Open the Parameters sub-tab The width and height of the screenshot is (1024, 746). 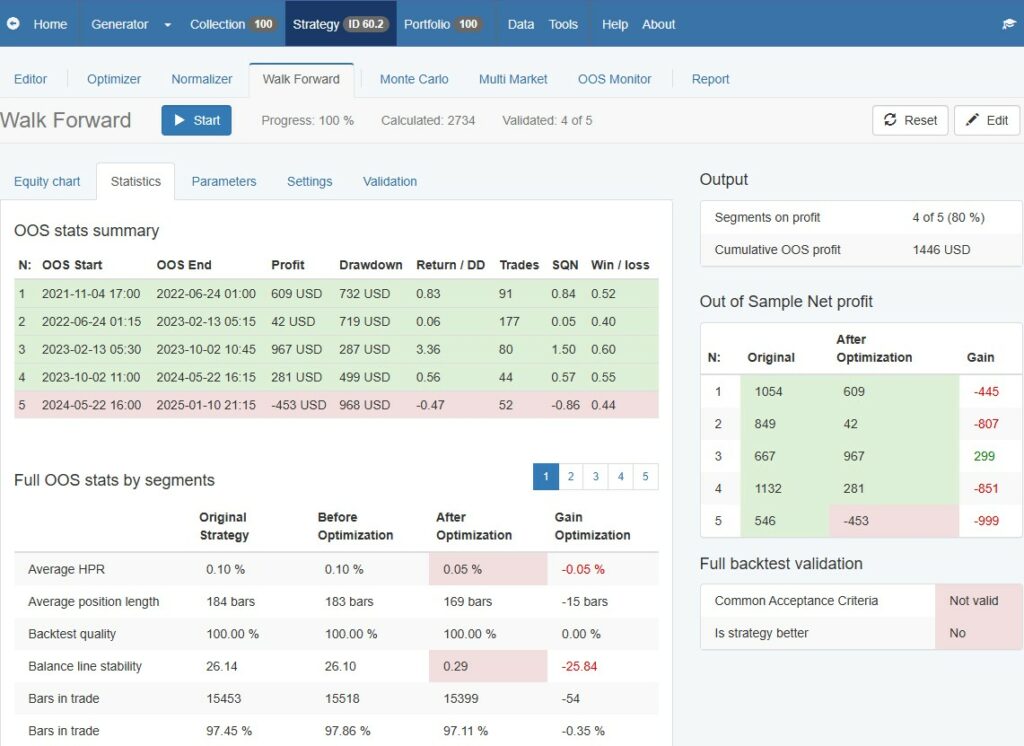[x=224, y=181]
